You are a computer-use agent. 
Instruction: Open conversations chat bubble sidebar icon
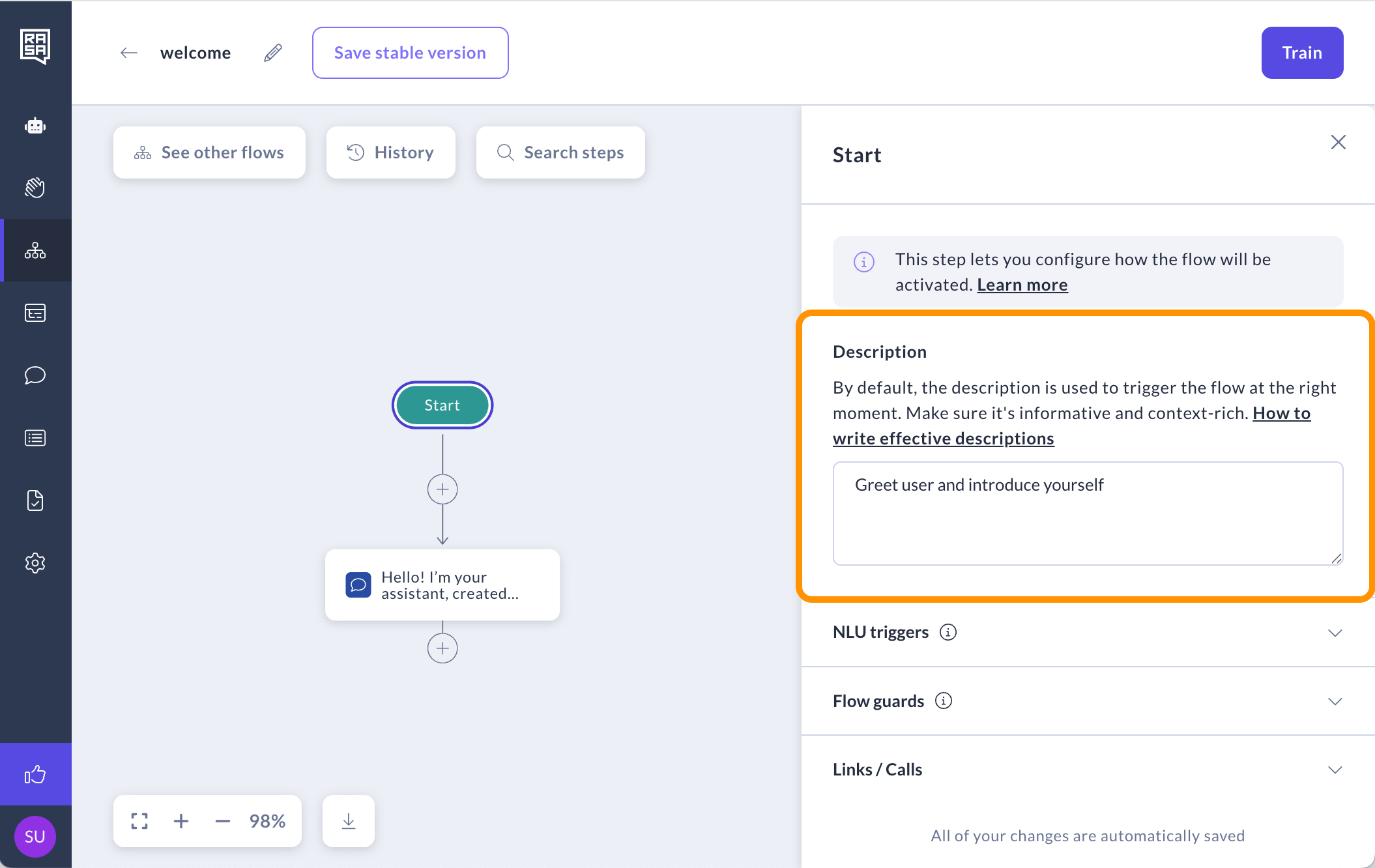pyautogui.click(x=35, y=375)
